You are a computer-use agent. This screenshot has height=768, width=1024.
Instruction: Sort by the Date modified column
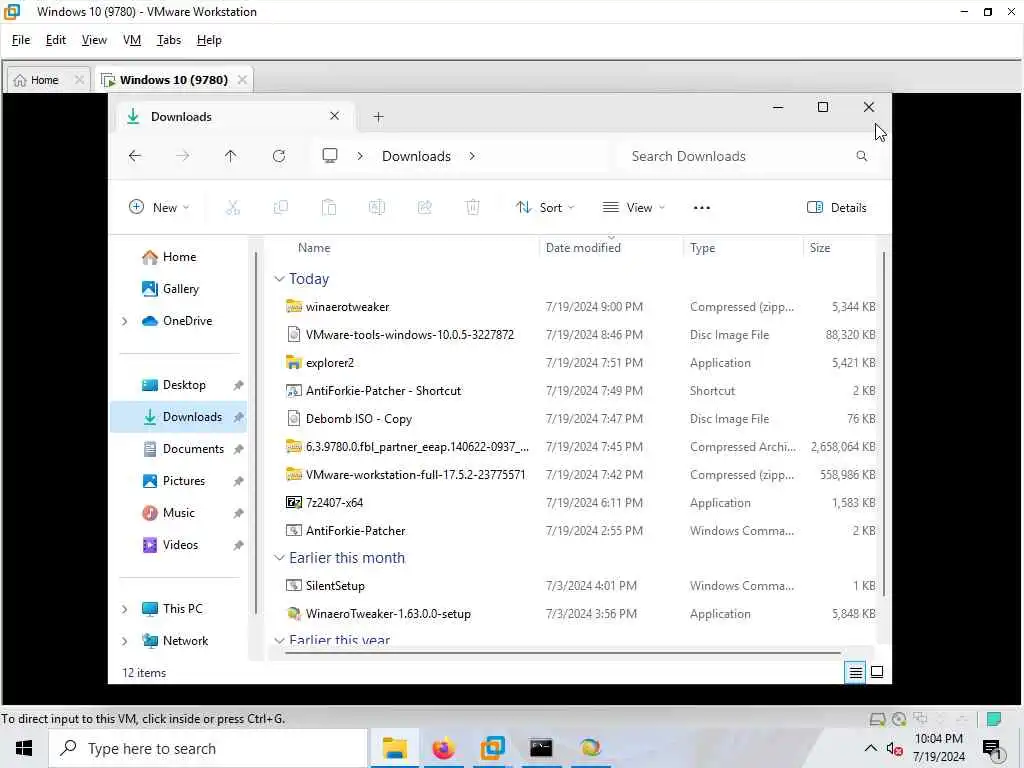[583, 248]
